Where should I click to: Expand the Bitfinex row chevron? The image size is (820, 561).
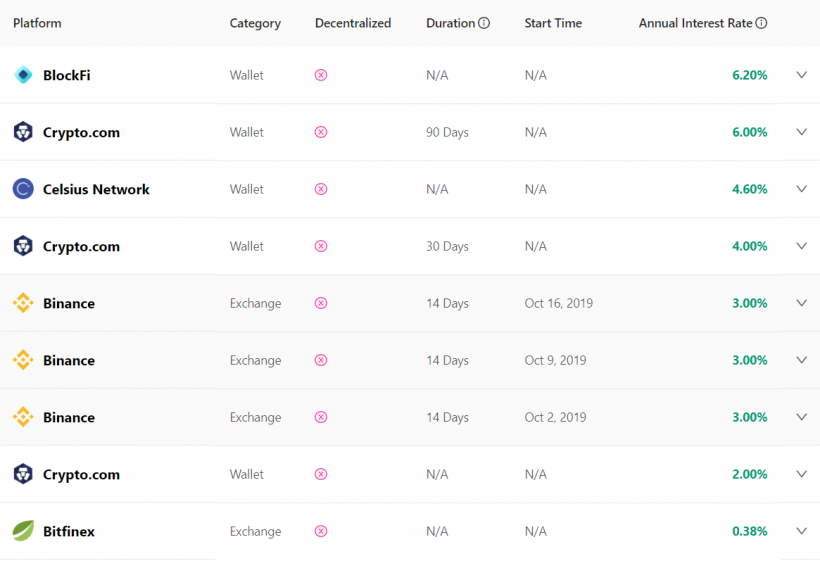point(801,531)
